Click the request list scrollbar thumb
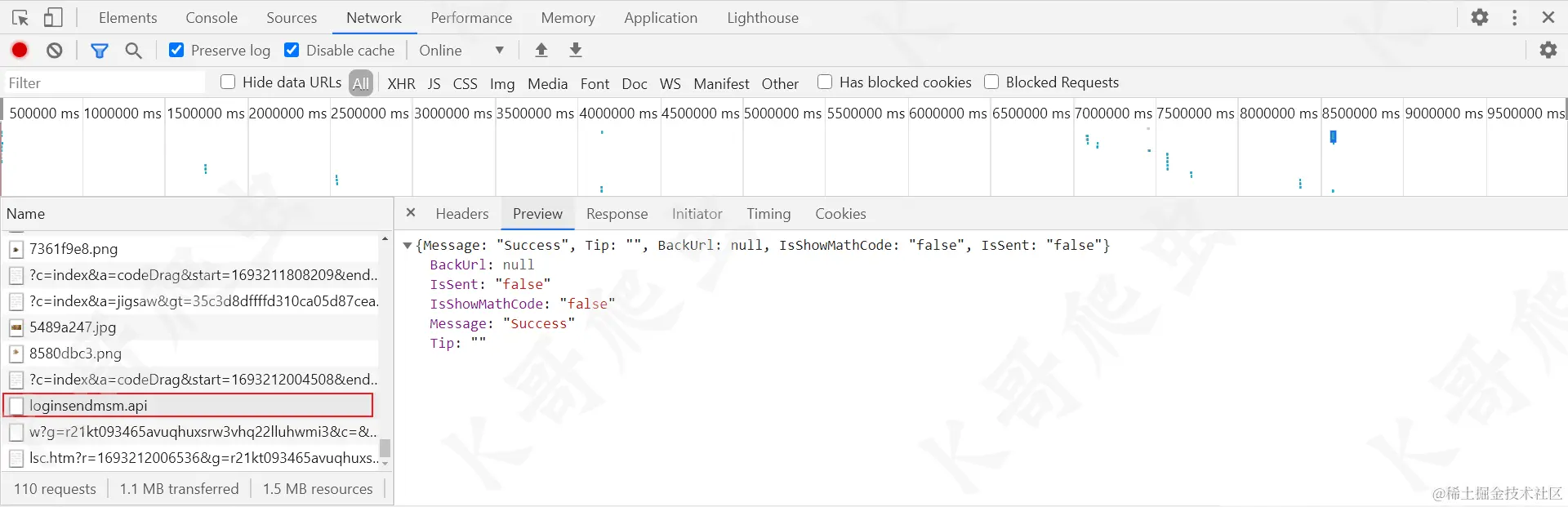Viewport: 1568px width, 507px height. (x=385, y=448)
